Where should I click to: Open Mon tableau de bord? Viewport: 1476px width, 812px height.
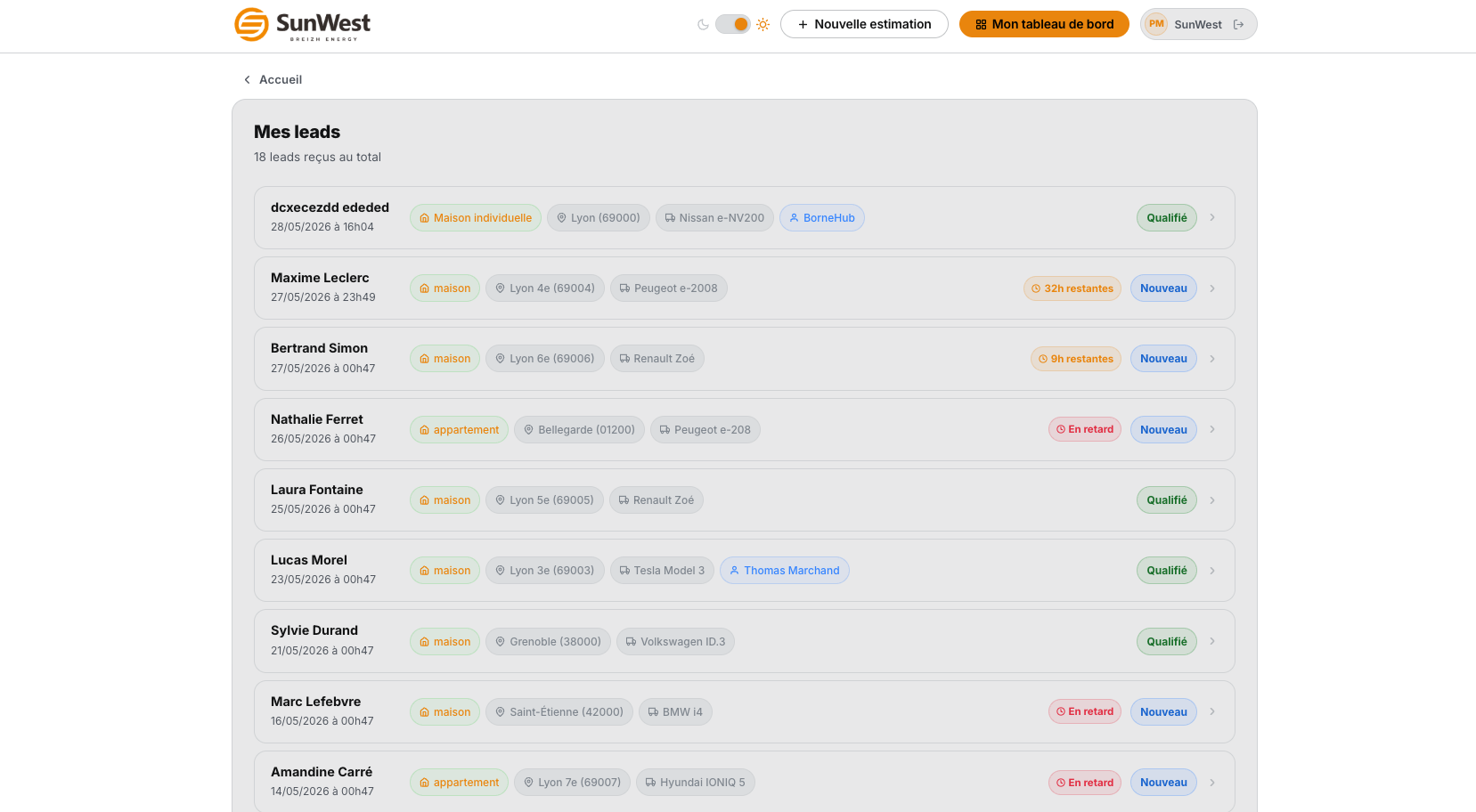(1044, 24)
